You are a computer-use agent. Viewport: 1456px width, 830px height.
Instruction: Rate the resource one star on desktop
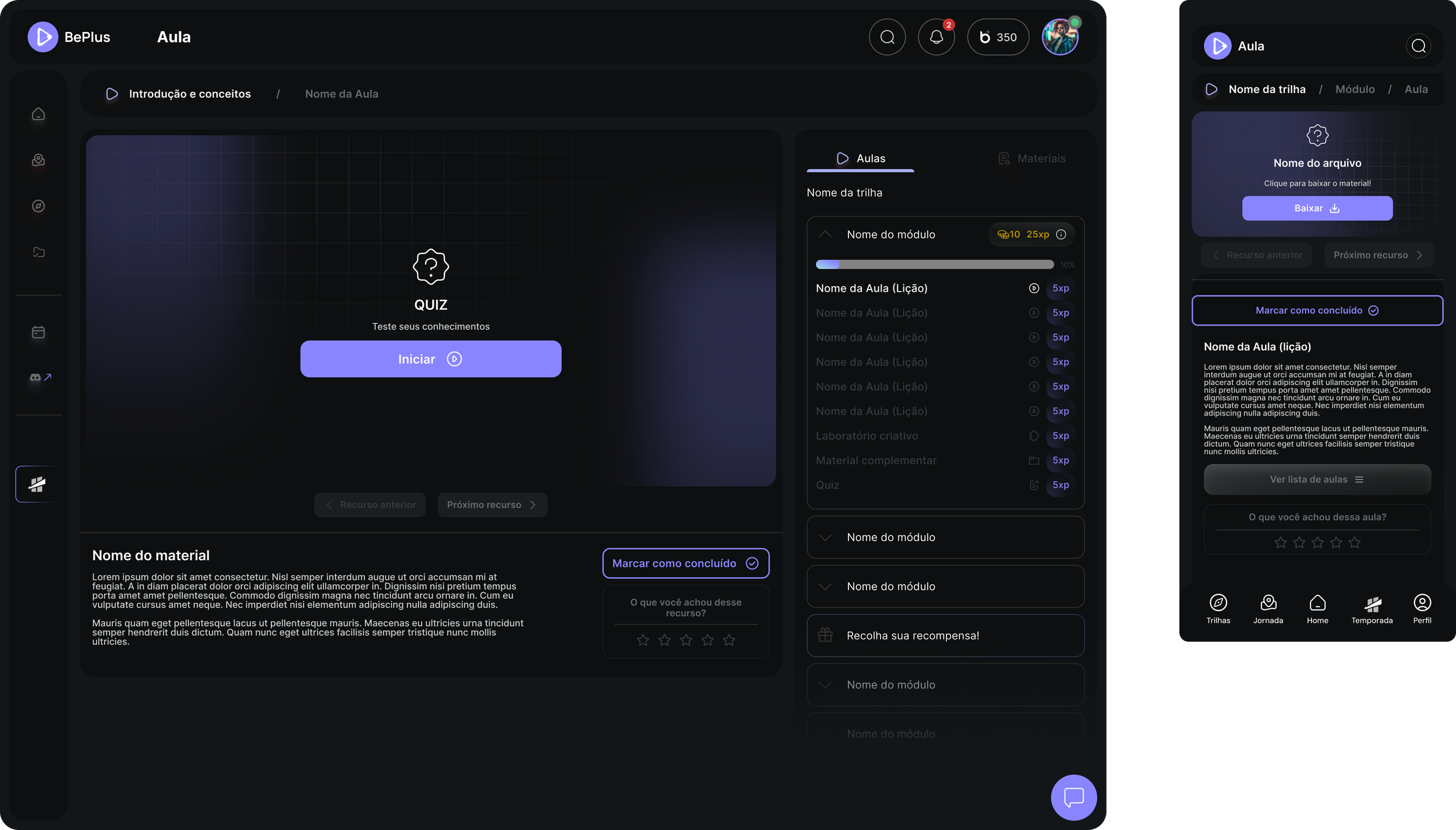[x=643, y=640]
